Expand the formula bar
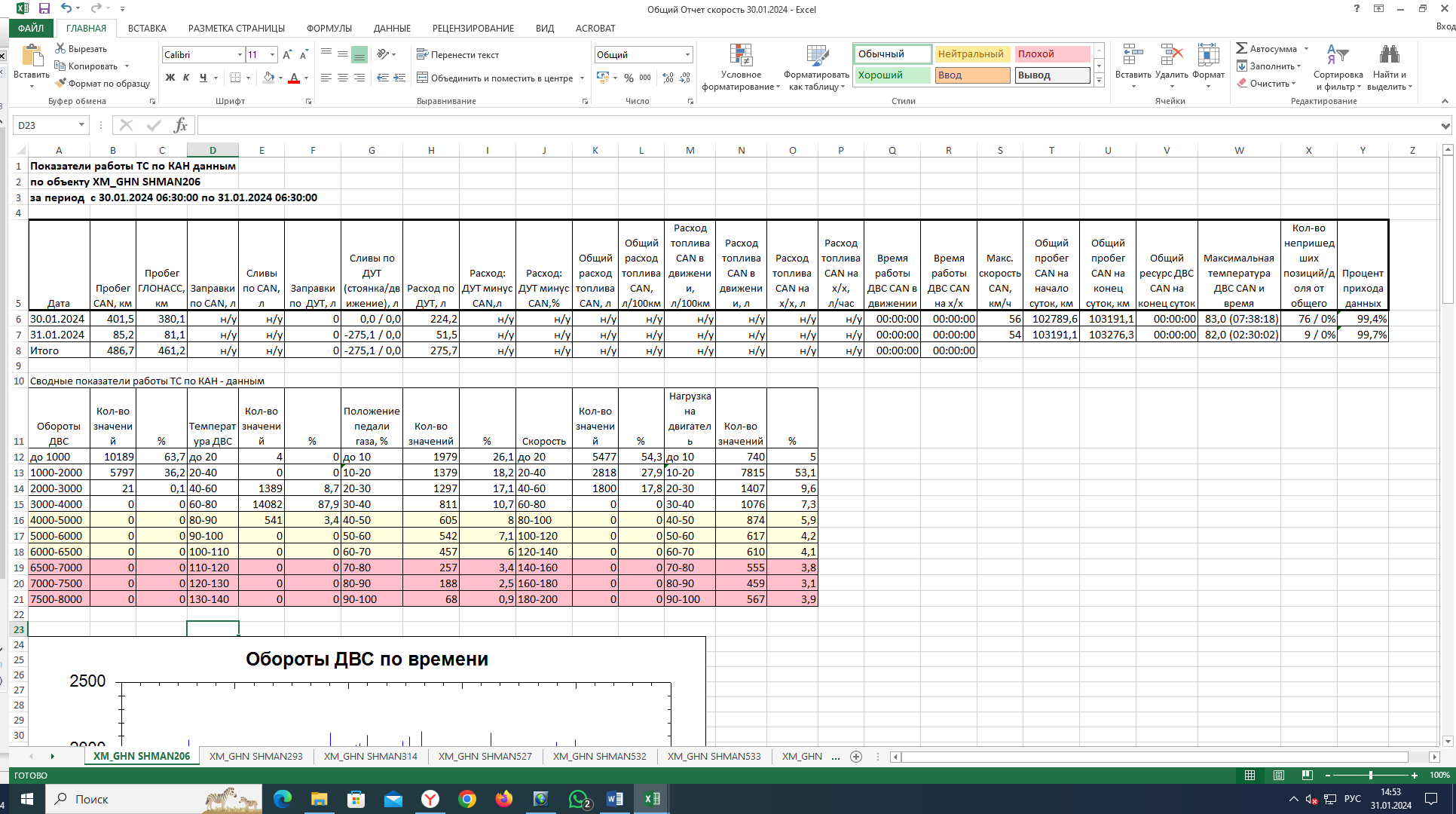Screen dimensions: 1456x814 coord(1445,125)
